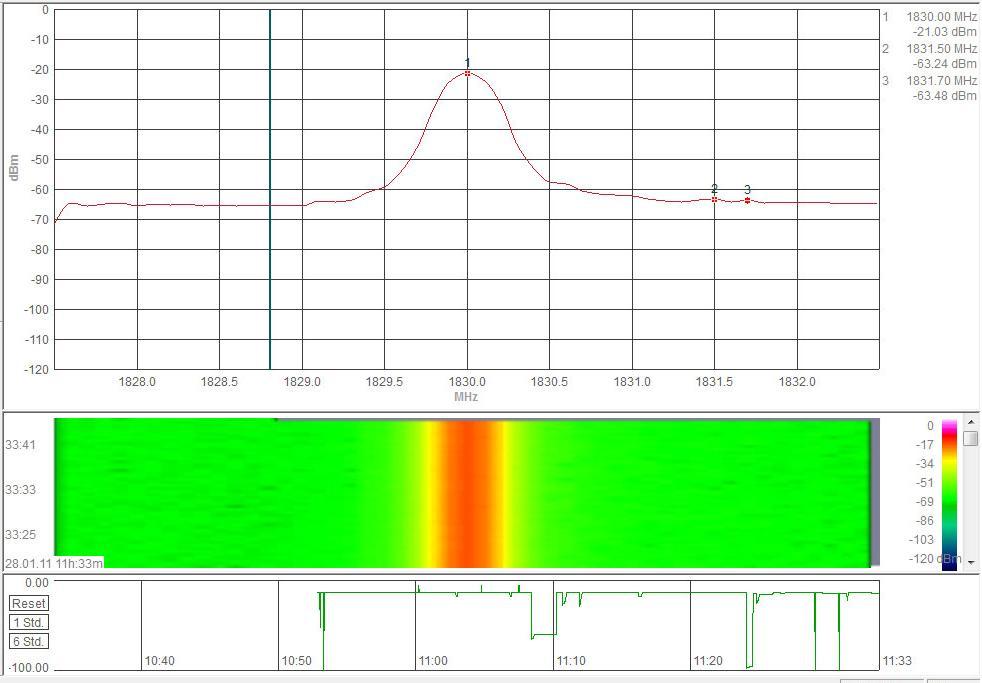The width and height of the screenshot is (982, 683).
Task: Click the vertical cursor line near 1828.8 MHz
Action: point(270,189)
